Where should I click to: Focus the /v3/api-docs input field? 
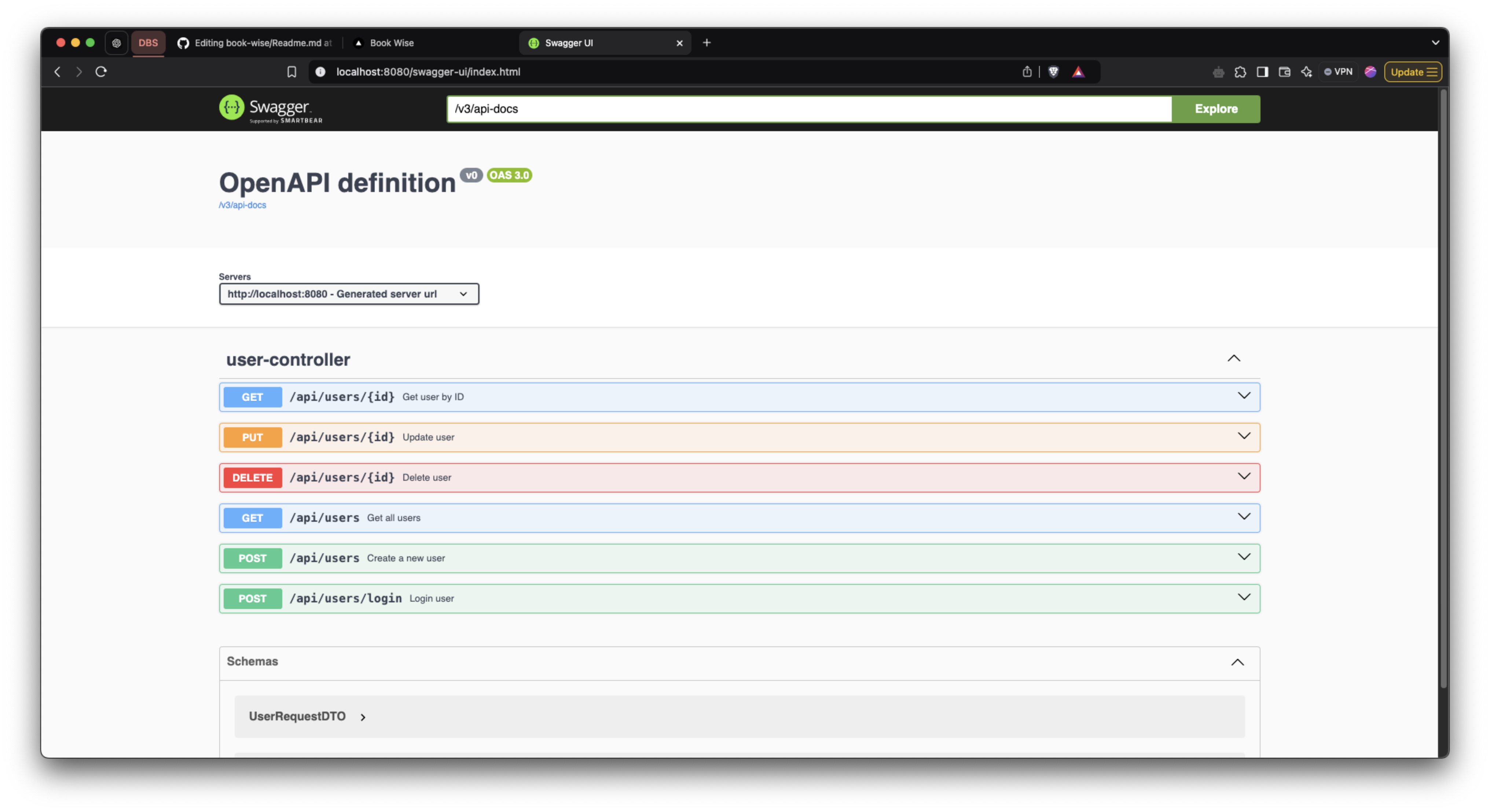pos(809,109)
